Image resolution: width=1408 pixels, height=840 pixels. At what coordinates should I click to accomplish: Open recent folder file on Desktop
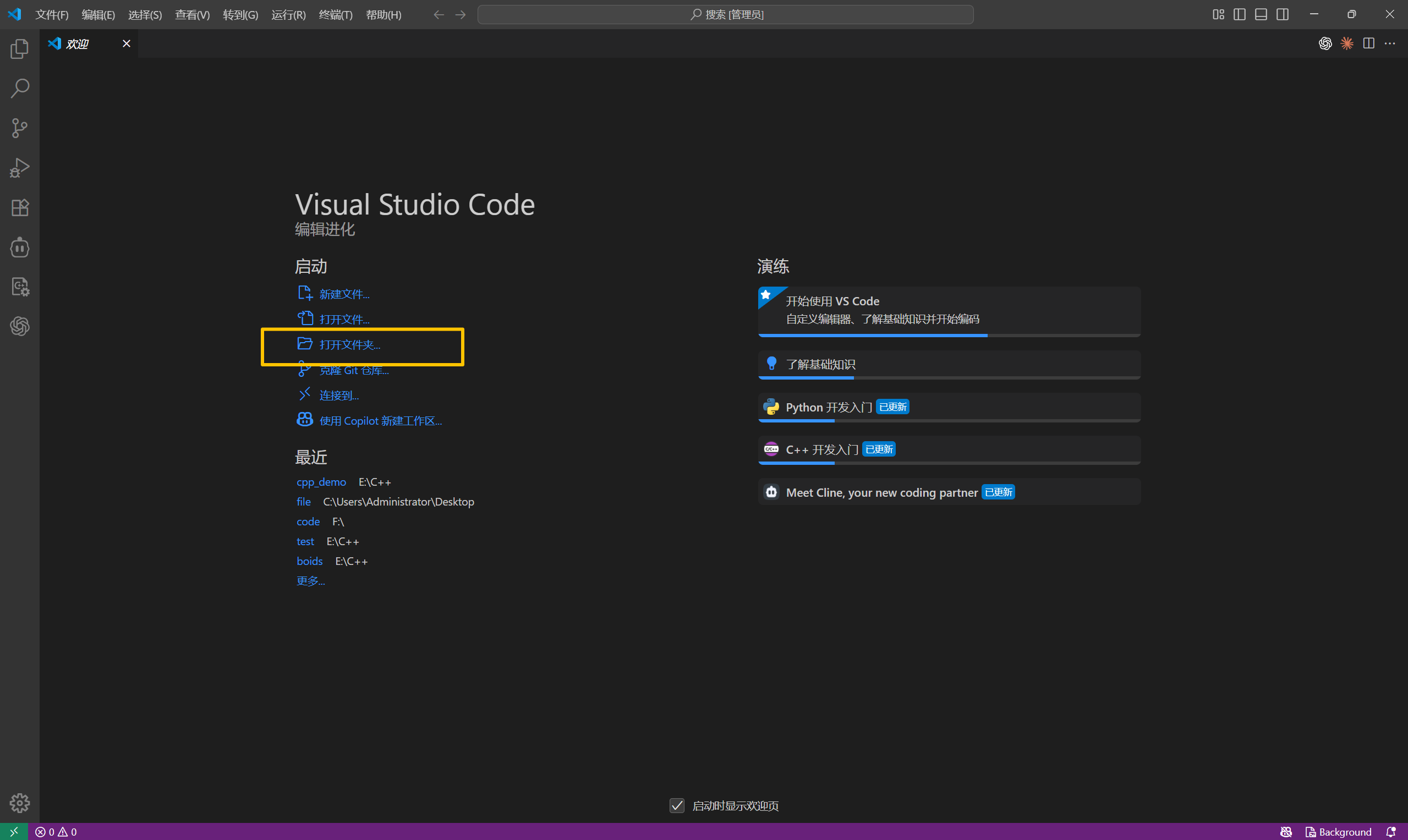point(304,502)
